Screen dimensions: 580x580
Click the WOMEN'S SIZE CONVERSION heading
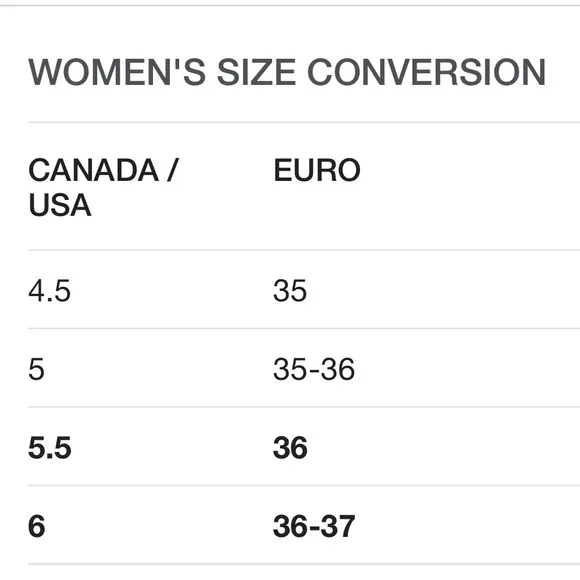(287, 72)
